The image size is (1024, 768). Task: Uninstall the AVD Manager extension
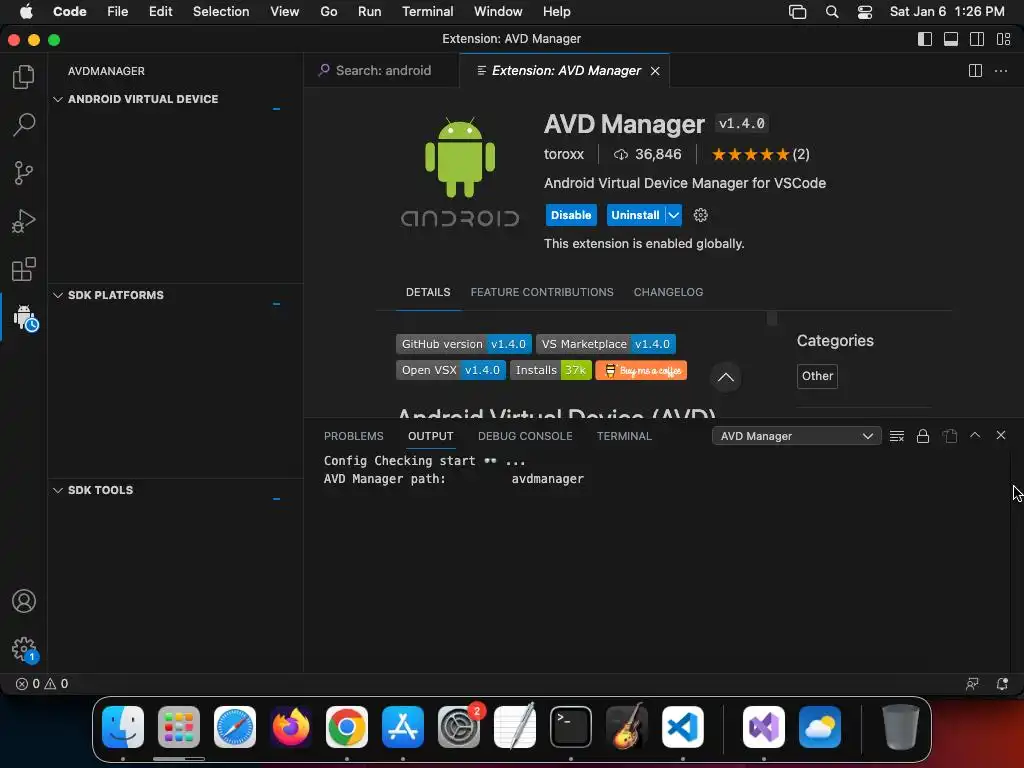pos(635,215)
